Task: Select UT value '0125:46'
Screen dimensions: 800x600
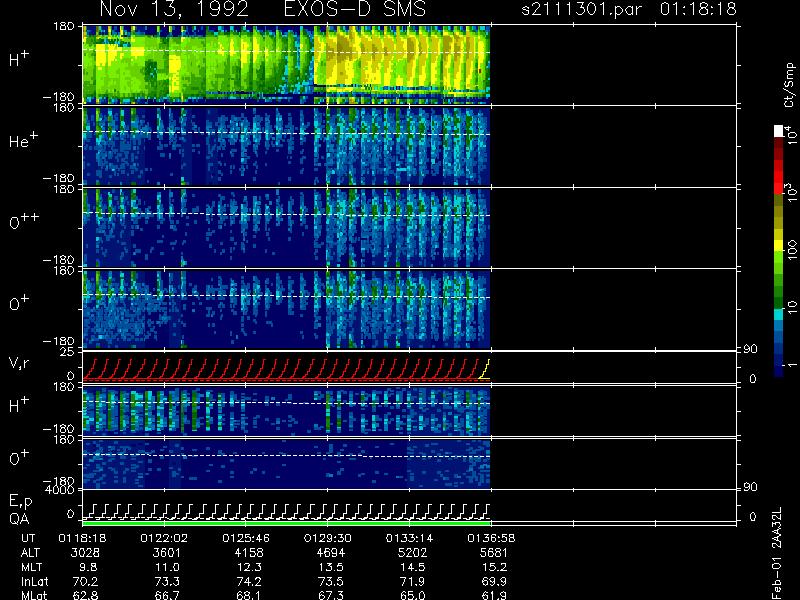Action: pyautogui.click(x=246, y=538)
